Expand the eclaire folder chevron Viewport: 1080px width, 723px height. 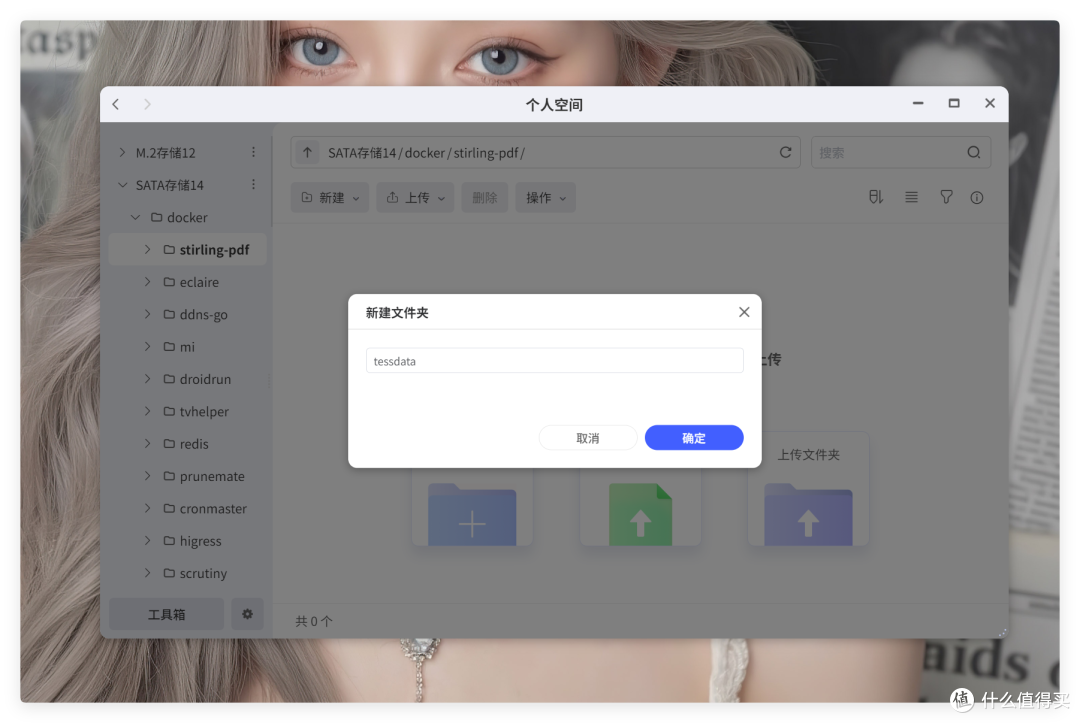pos(147,282)
